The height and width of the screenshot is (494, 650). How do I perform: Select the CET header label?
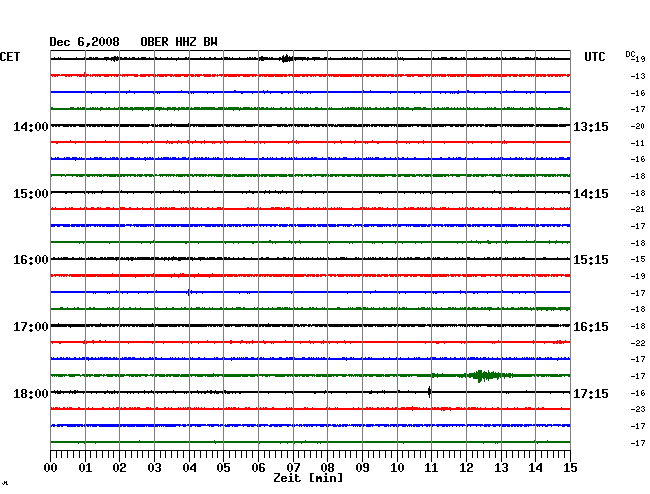click(x=10, y=57)
